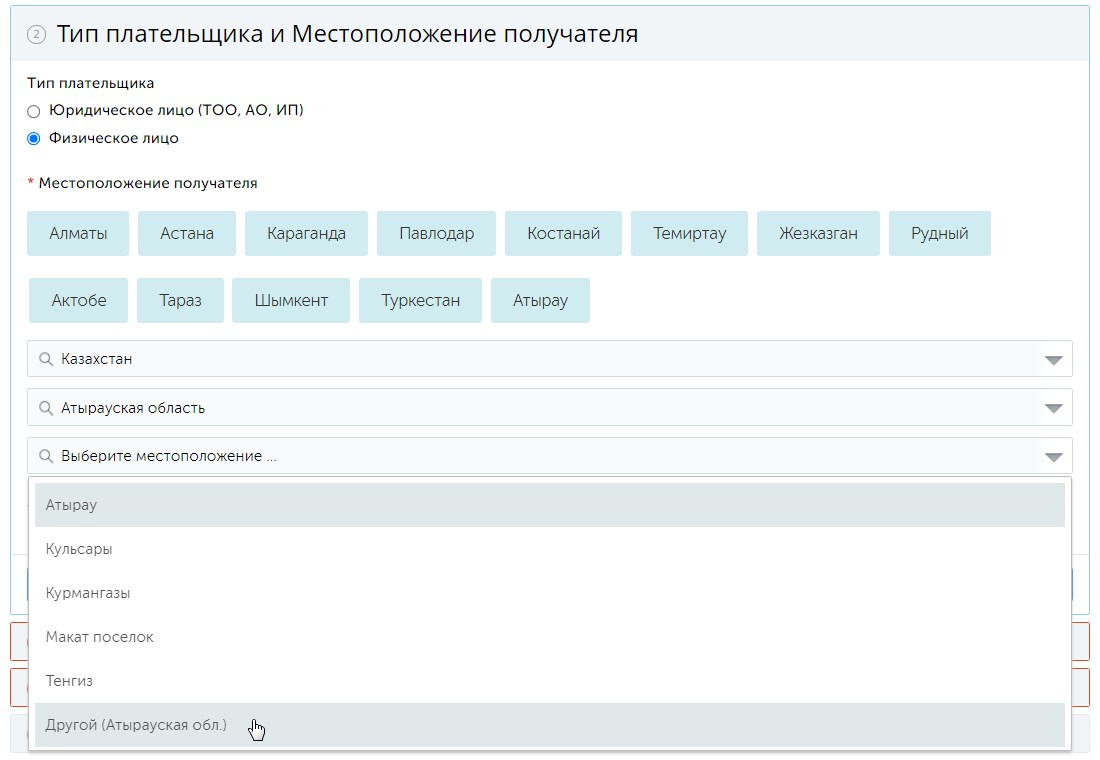1100x760 pixels.
Task: Select the Физическое лицо radio button
Action: (34, 139)
